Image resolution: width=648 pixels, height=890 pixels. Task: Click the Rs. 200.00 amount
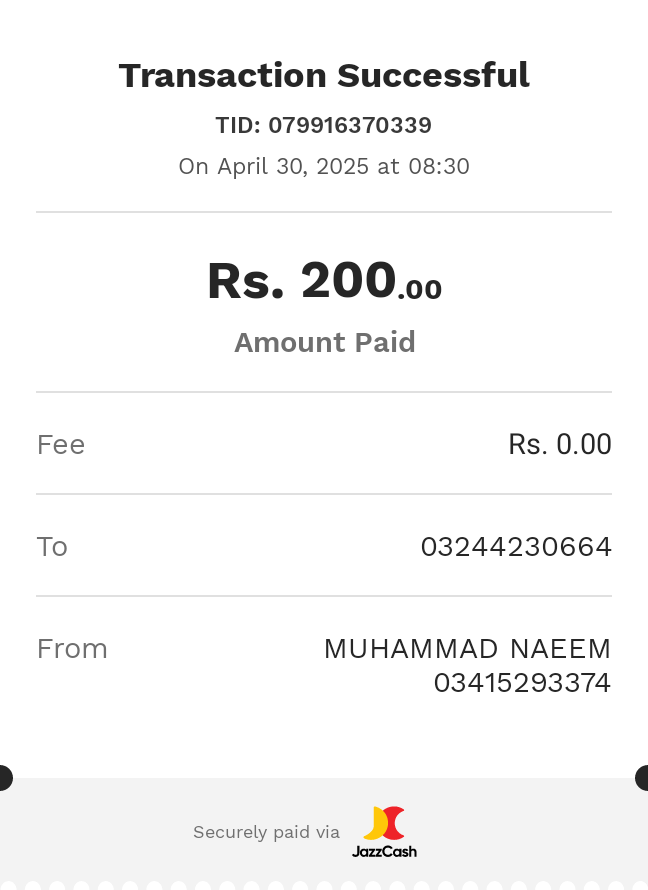click(324, 280)
